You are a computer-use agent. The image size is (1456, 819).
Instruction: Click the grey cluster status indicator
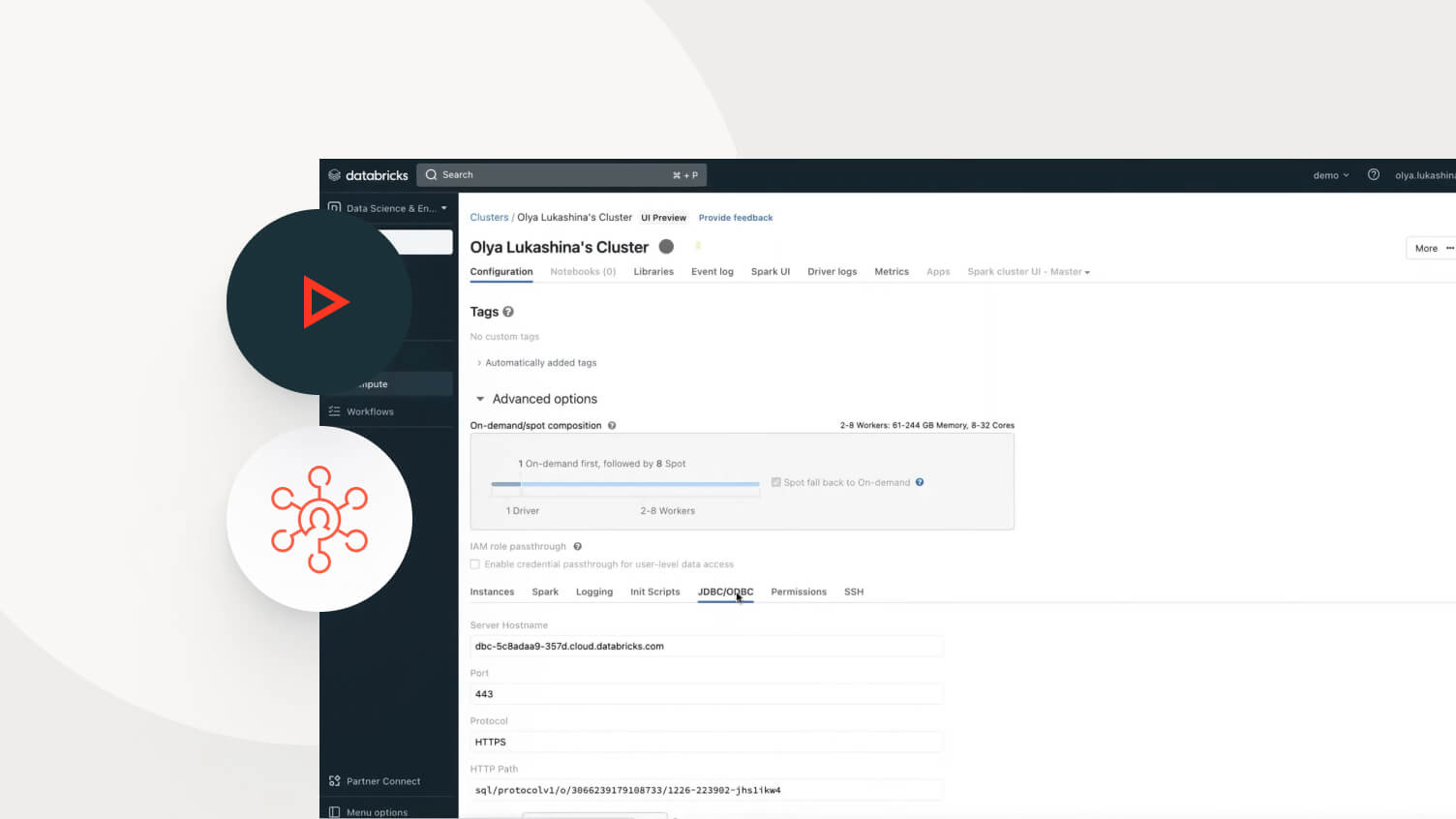[666, 247]
